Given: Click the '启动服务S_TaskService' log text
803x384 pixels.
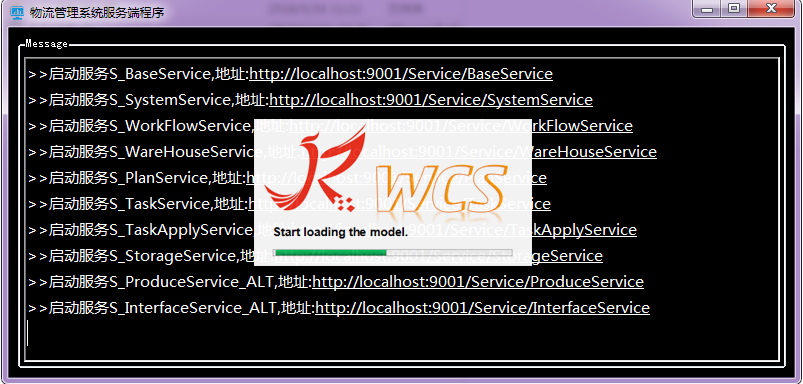Looking at the screenshot, I should tap(129, 204).
